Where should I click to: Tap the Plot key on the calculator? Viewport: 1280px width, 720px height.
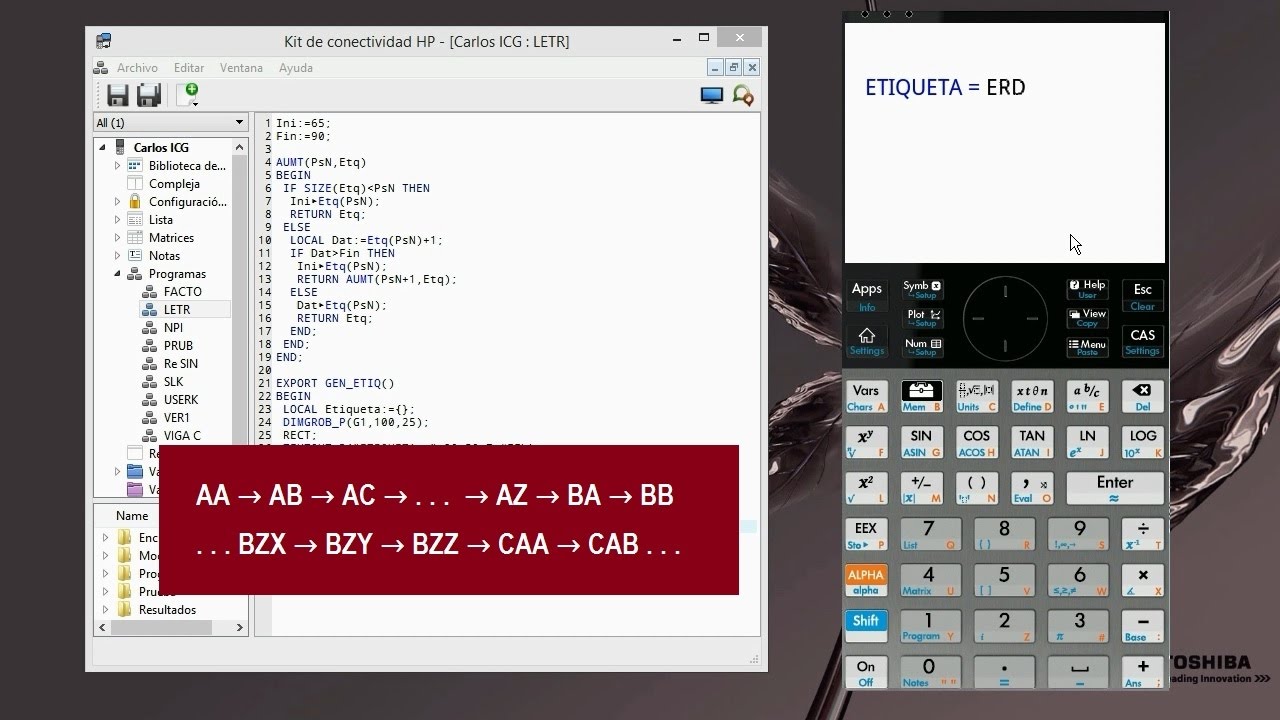point(922,318)
